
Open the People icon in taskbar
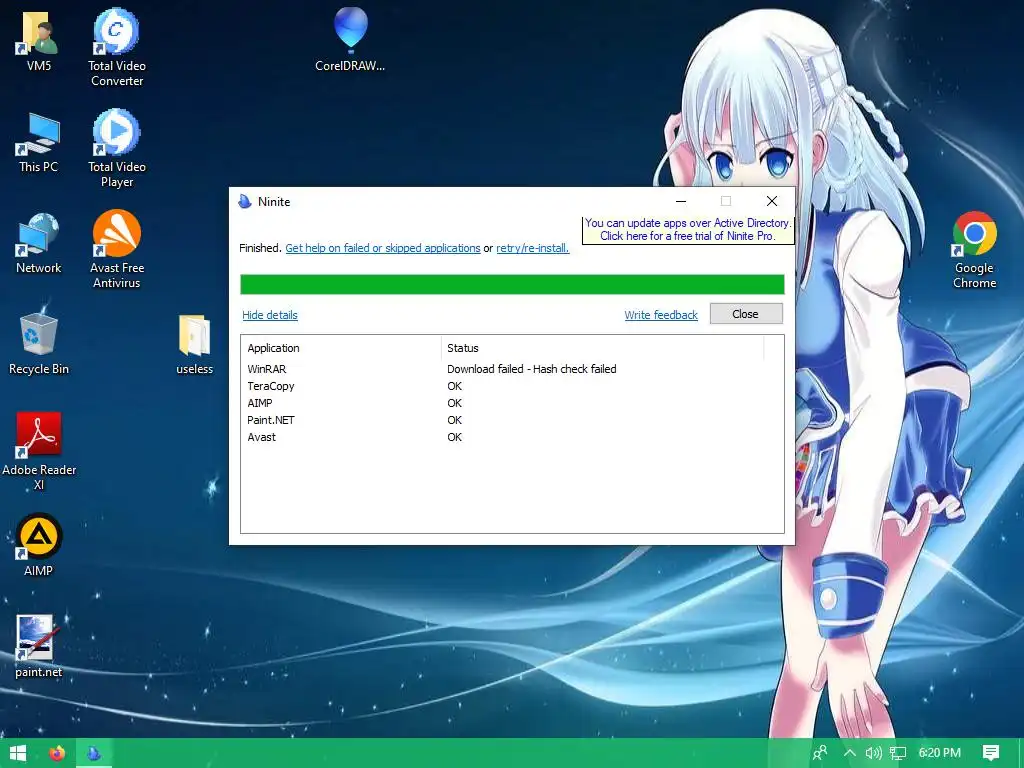click(x=820, y=753)
